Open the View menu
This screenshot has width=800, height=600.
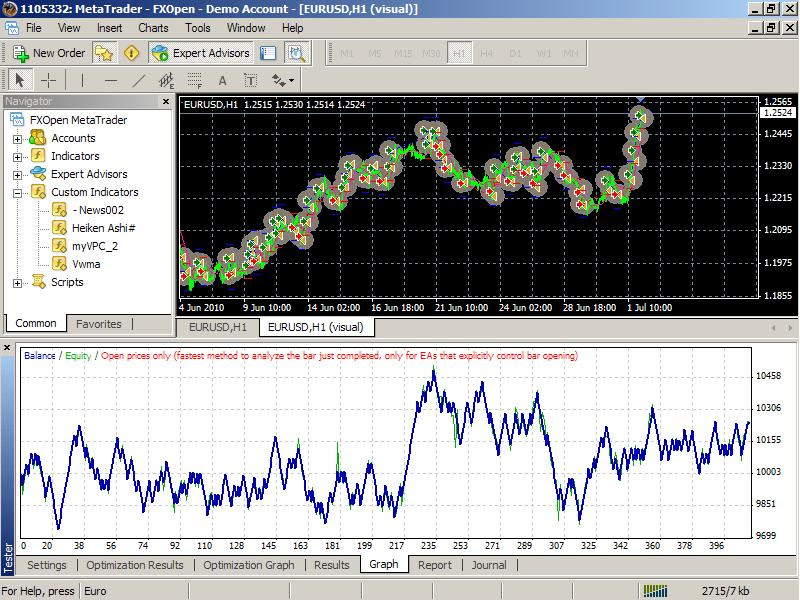[x=69, y=28]
